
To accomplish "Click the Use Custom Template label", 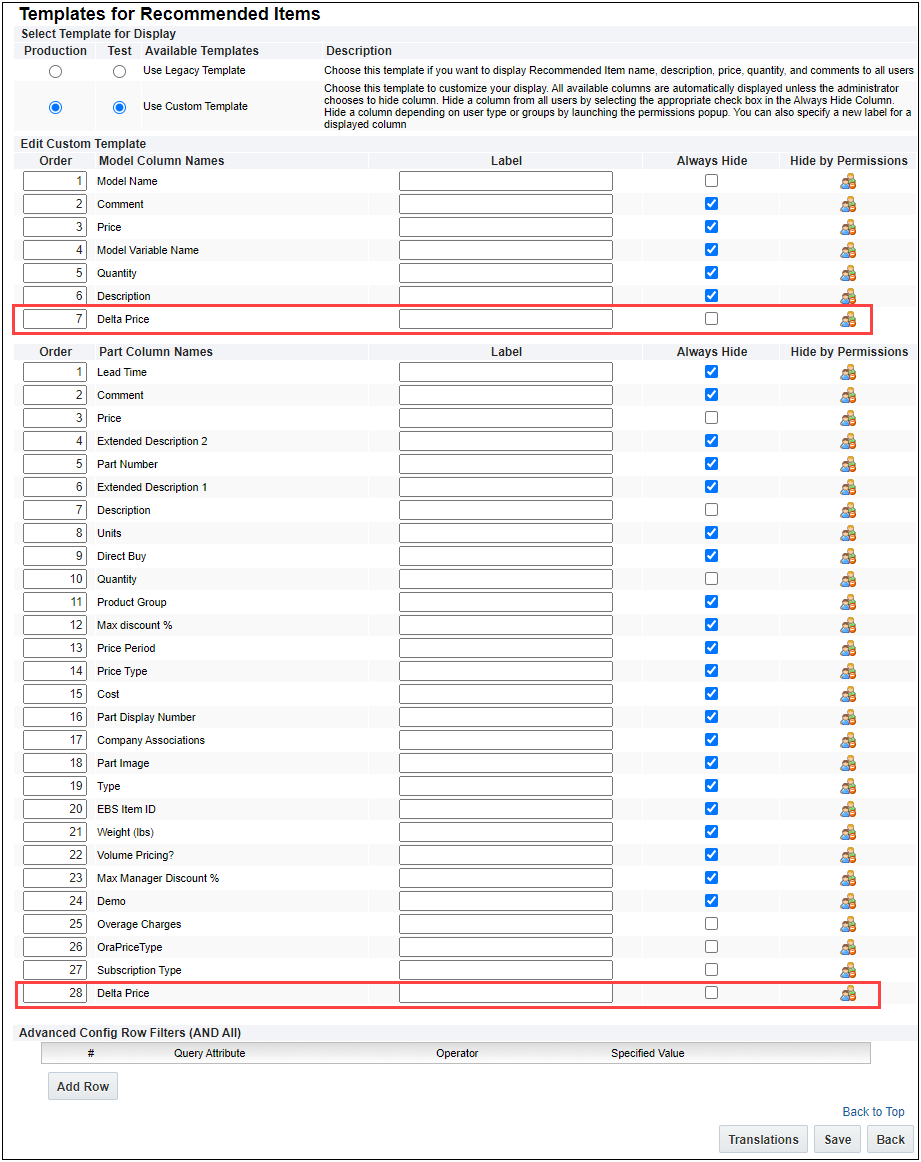I will pos(196,106).
